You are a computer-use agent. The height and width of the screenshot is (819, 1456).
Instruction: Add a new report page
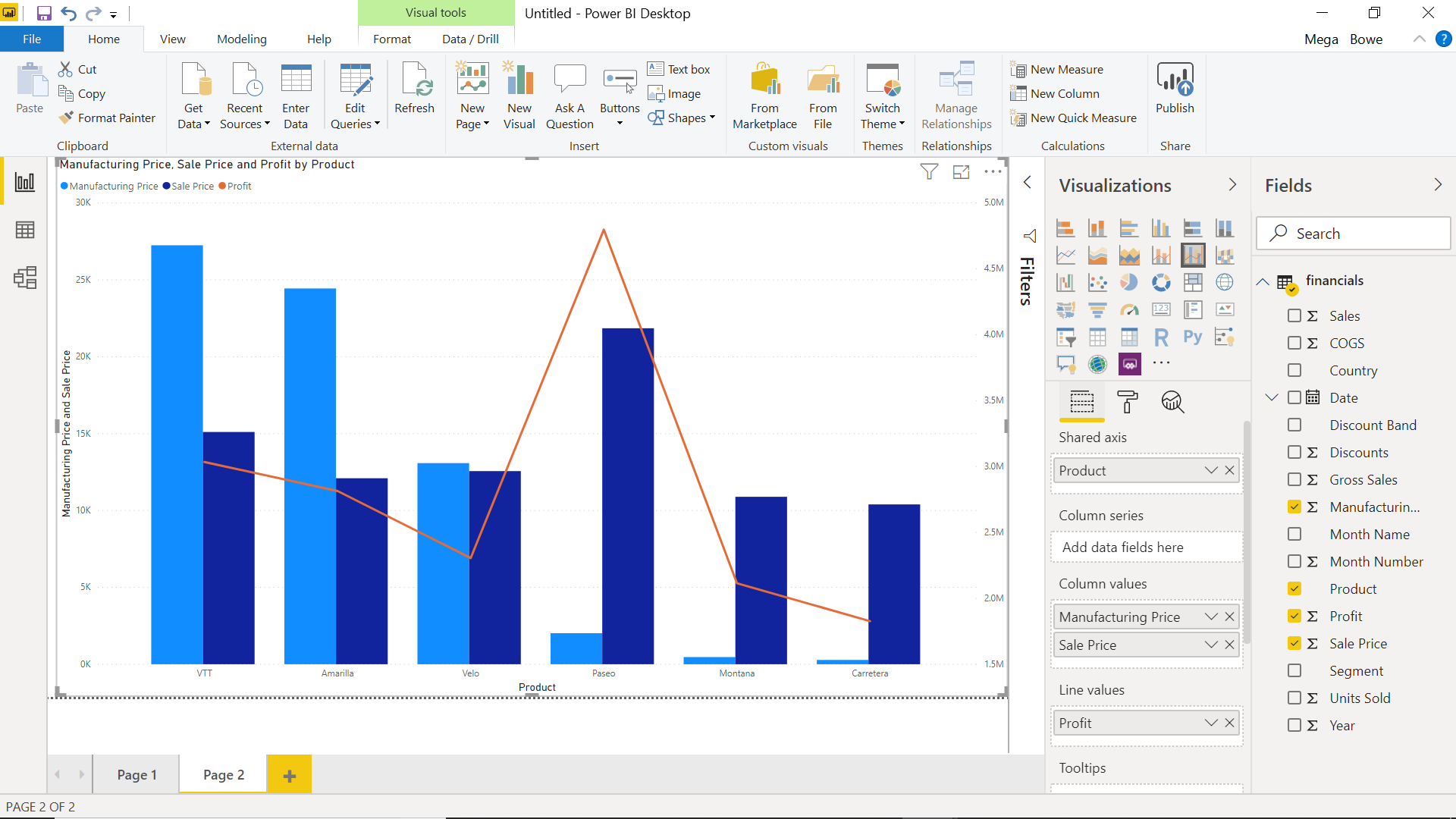click(x=289, y=774)
